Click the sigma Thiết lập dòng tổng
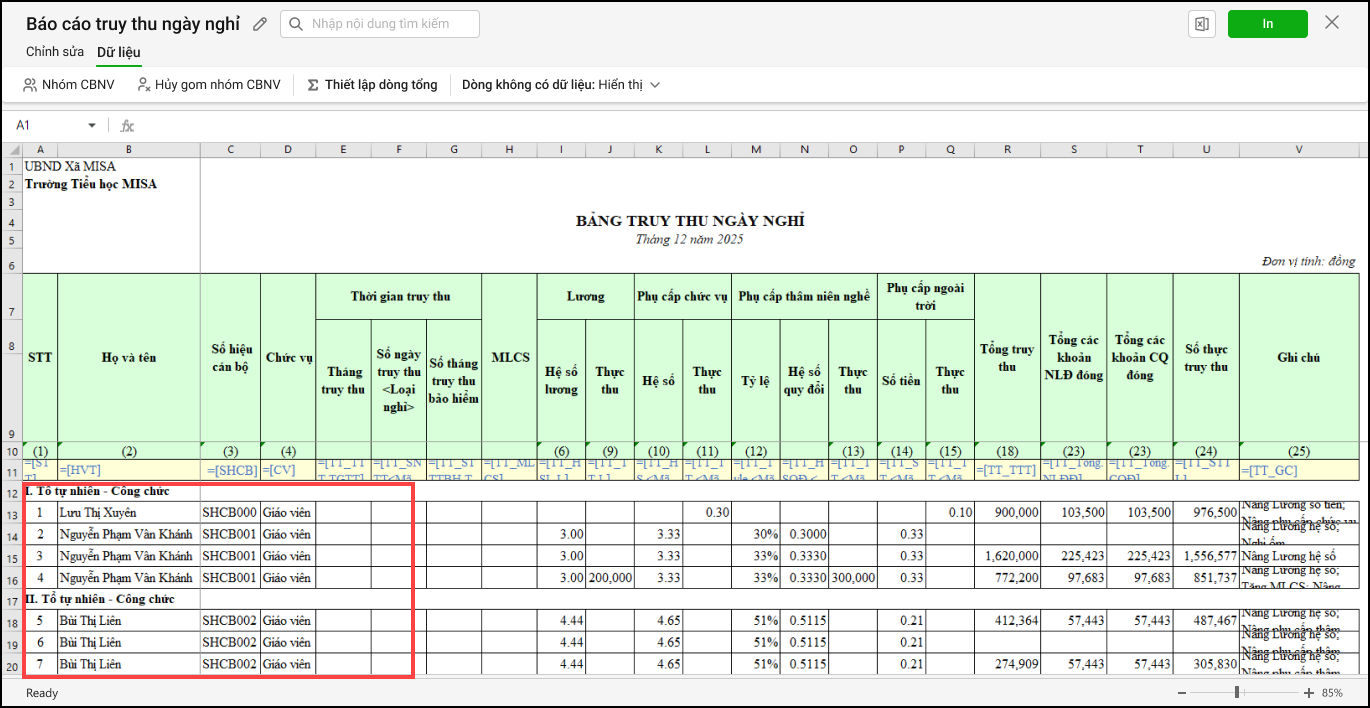Image resolution: width=1370 pixels, height=708 pixels. 313,85
